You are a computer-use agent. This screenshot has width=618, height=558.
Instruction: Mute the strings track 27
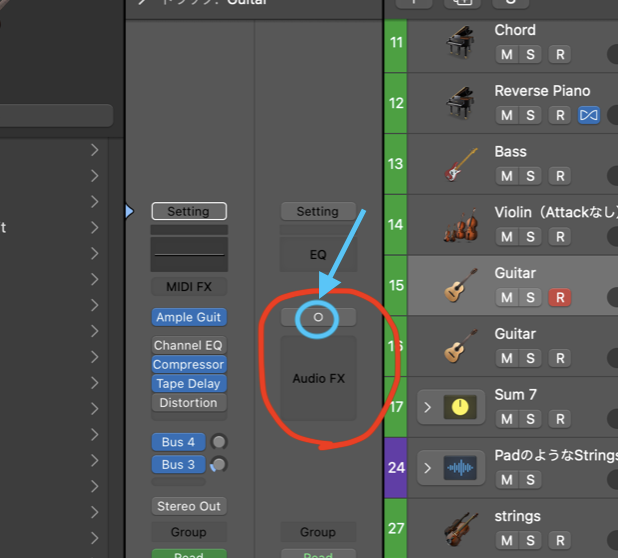coord(507,541)
